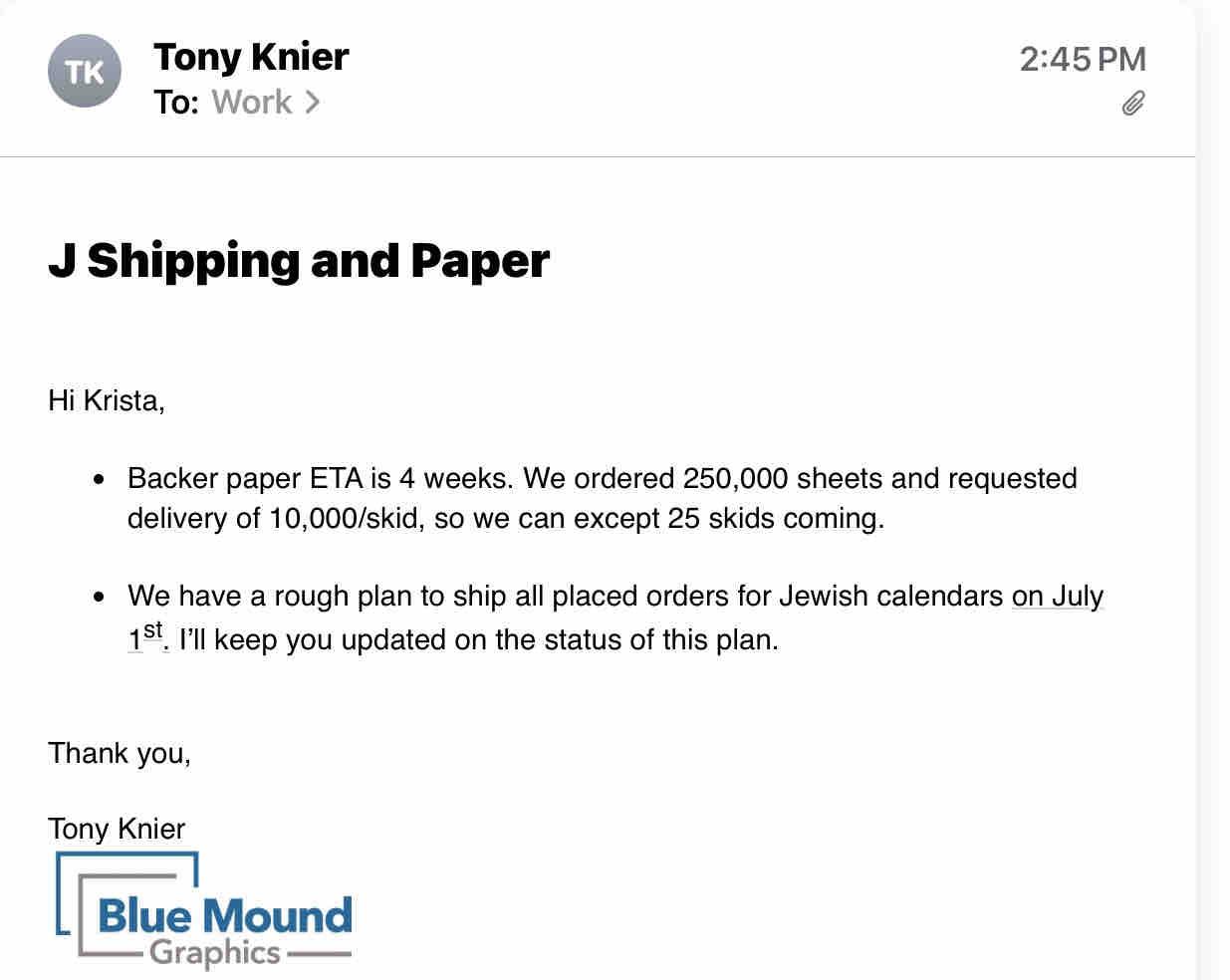This screenshot has height=980, width=1230.
Task: Click the Blue Mound Graphics logo
Action: pos(204,912)
